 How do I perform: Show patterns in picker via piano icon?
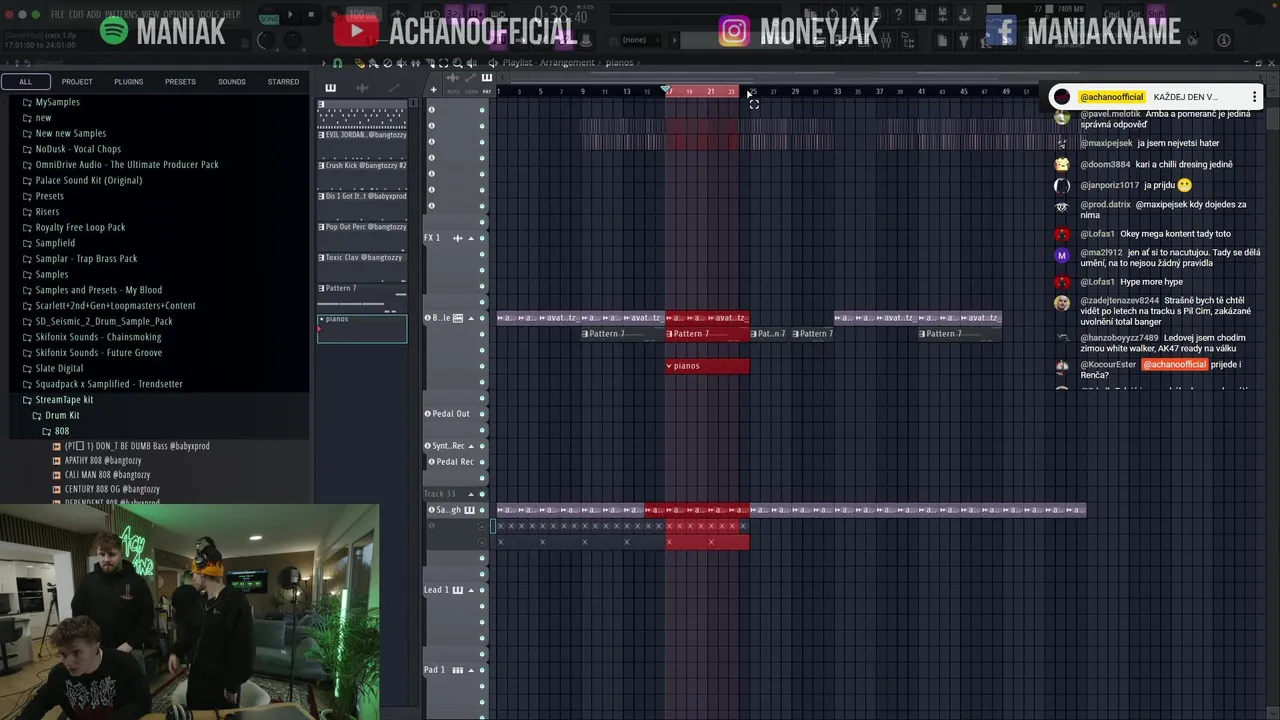click(330, 88)
